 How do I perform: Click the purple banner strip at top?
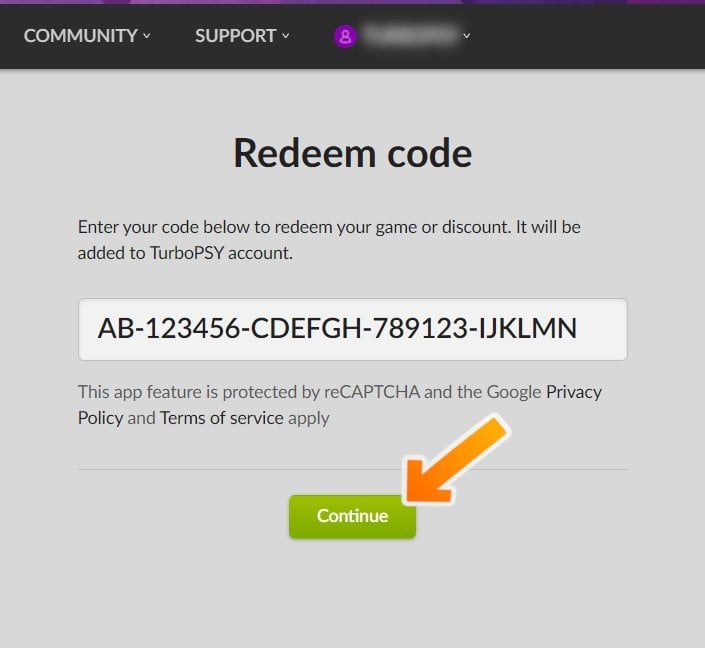pos(352,2)
